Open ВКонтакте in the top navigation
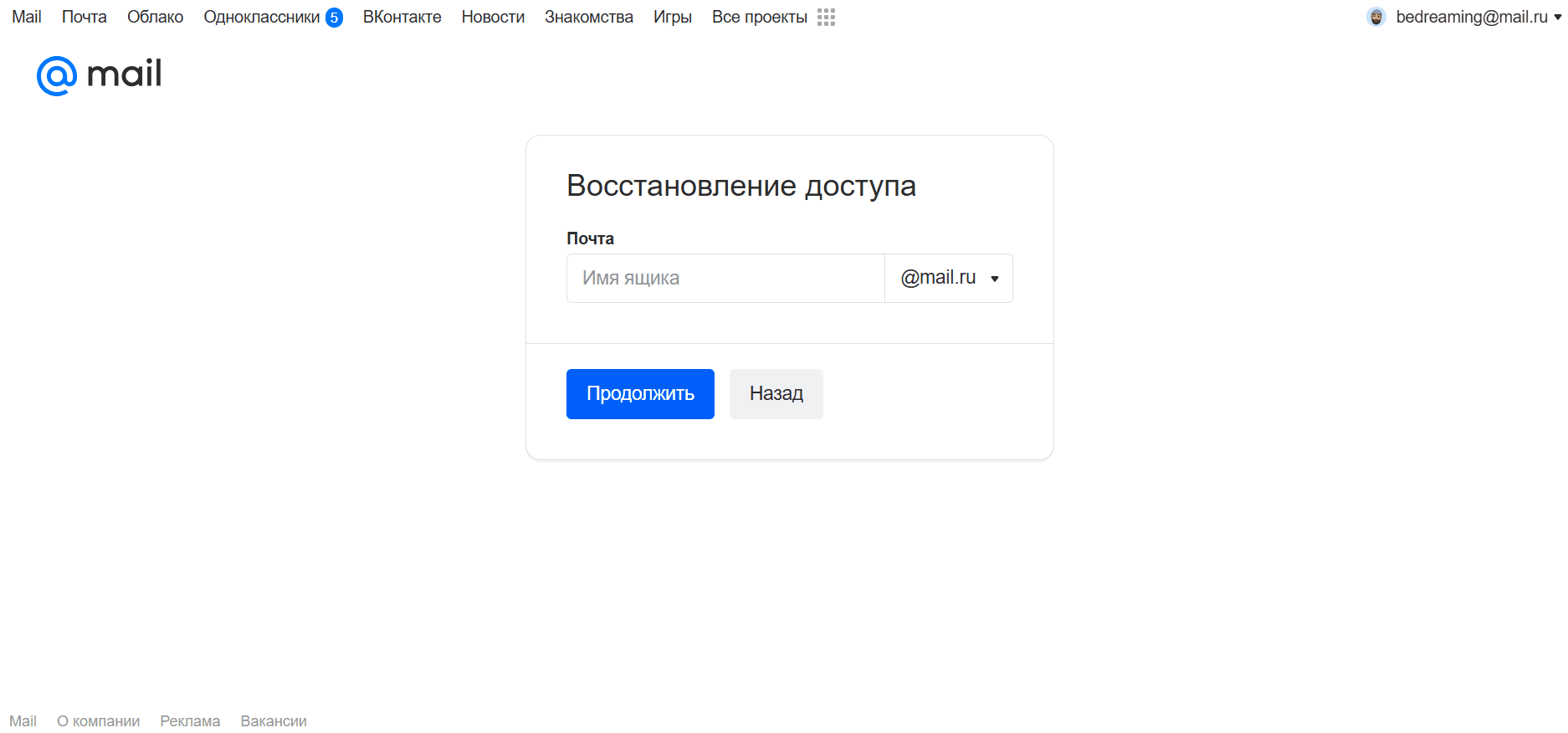This screenshot has width=1568, height=733. 402,17
